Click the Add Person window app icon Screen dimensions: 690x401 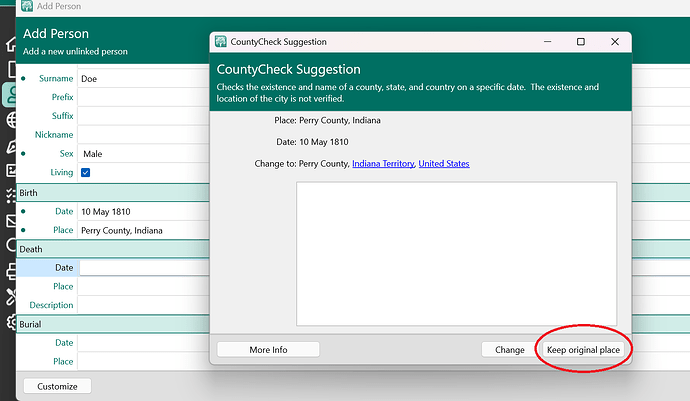[27, 6]
